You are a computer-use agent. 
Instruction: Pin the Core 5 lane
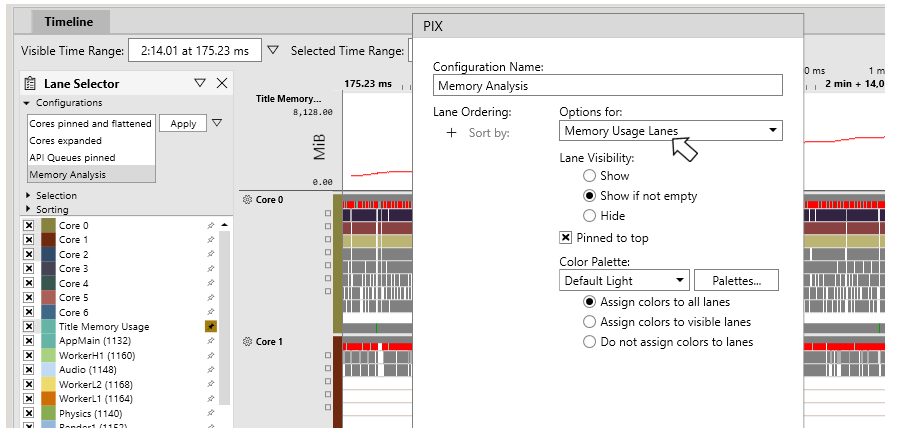[x=211, y=297]
